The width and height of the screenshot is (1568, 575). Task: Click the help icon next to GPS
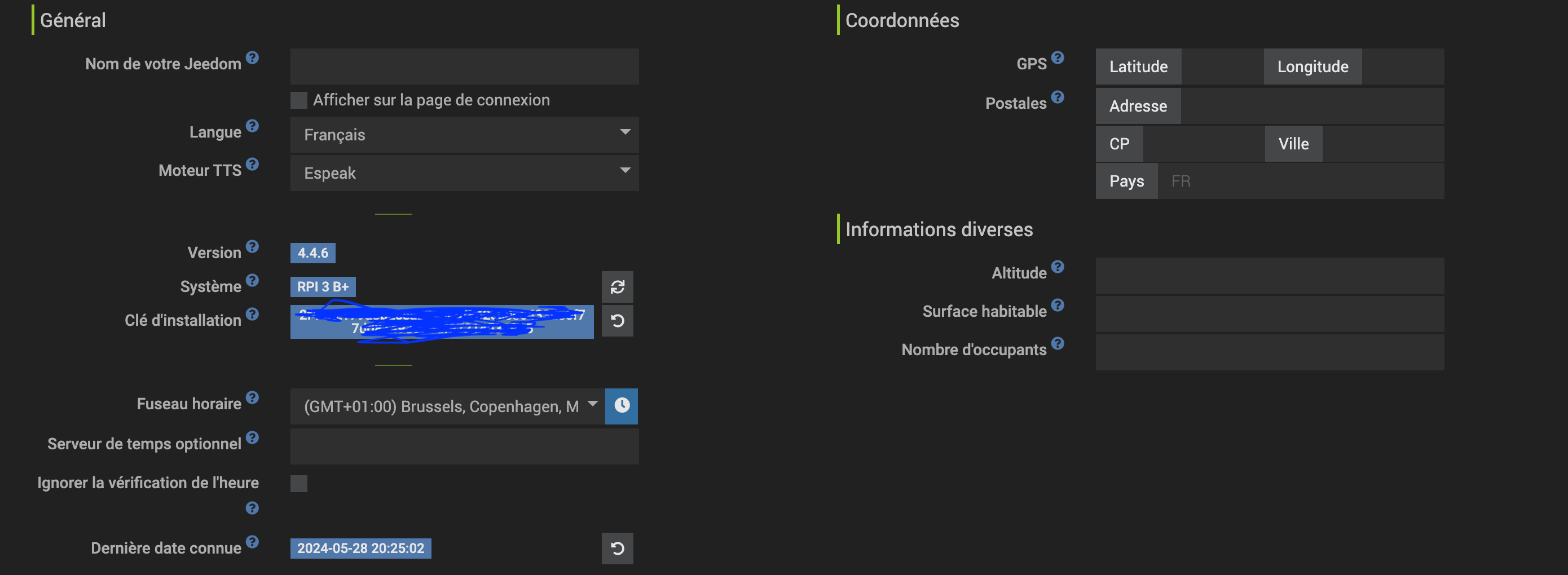coord(1058,58)
